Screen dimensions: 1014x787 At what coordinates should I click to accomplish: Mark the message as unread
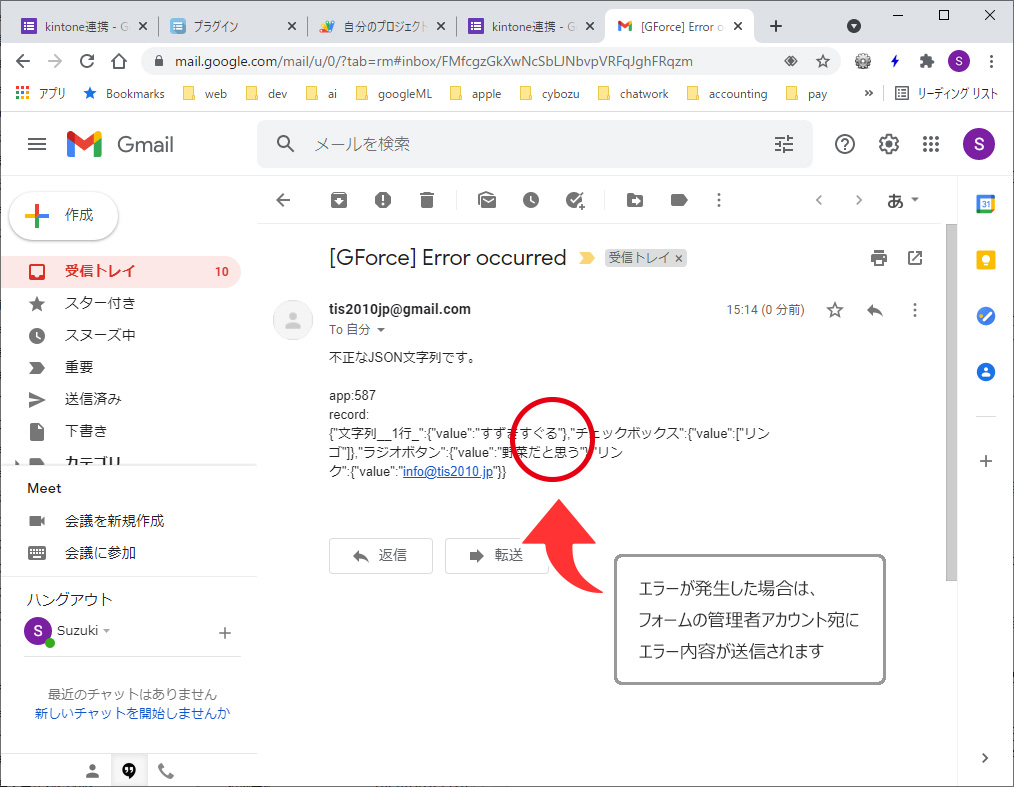coord(487,200)
